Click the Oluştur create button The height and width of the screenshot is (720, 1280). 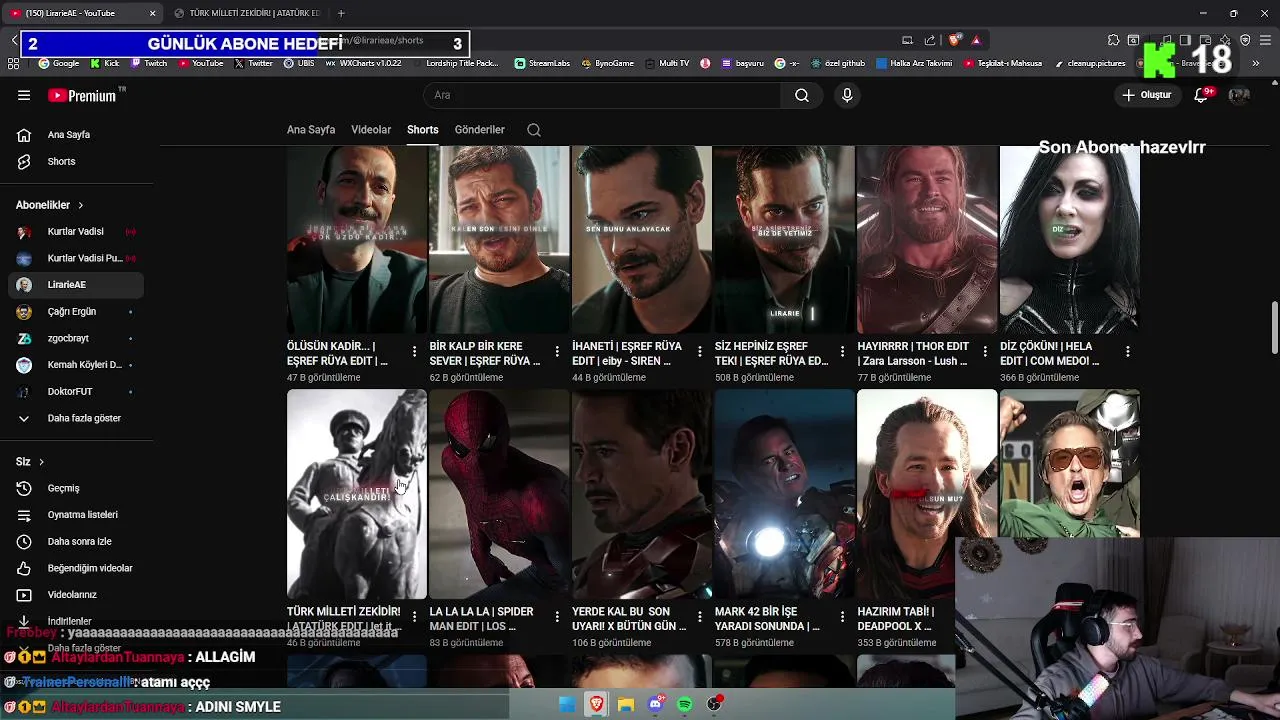pos(1147,95)
